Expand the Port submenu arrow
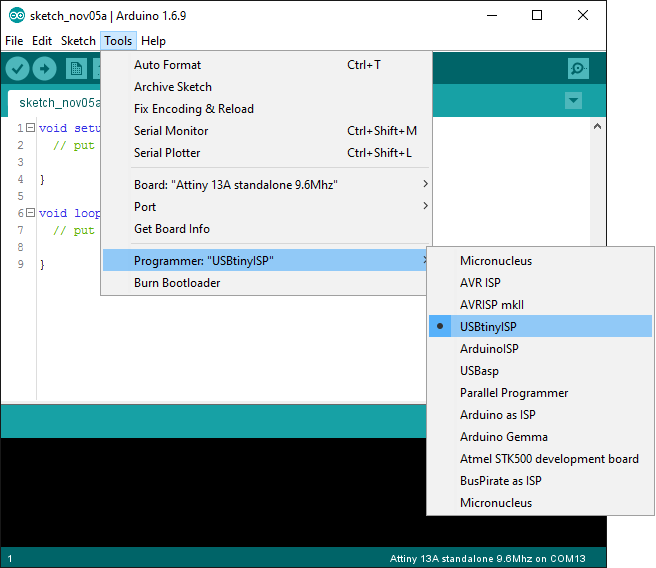 click(425, 206)
